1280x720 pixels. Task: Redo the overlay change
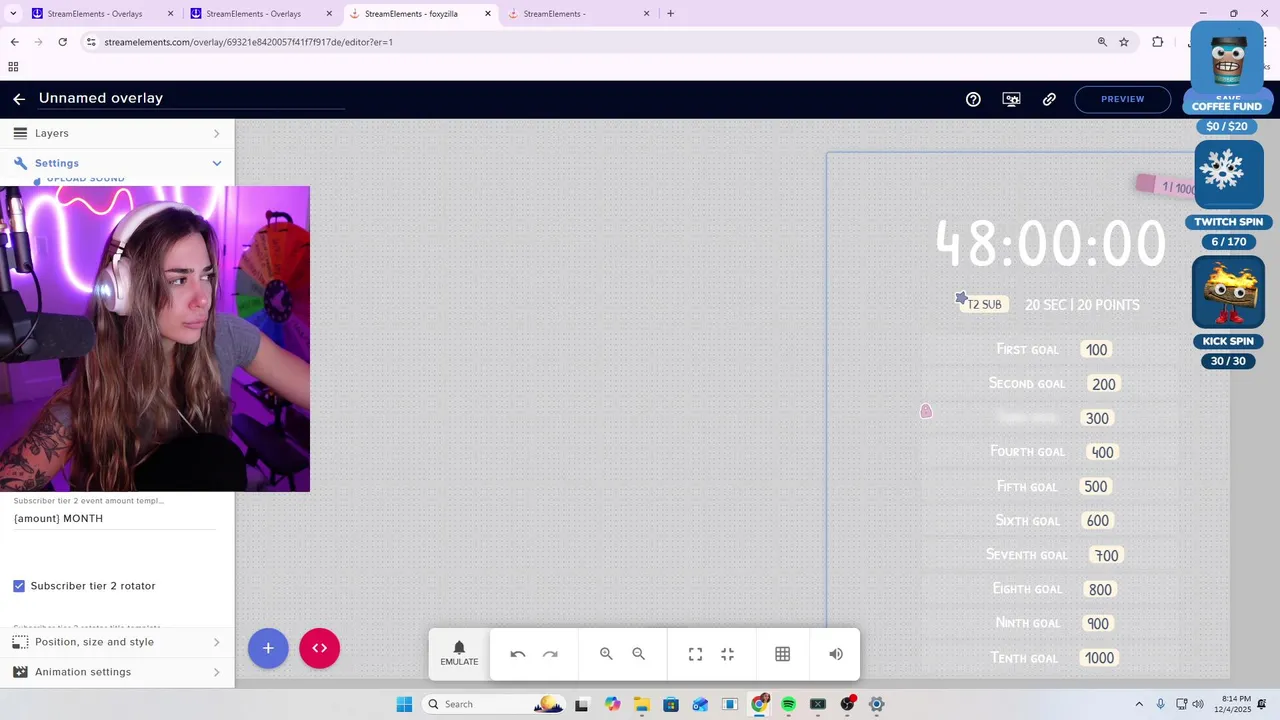point(550,654)
